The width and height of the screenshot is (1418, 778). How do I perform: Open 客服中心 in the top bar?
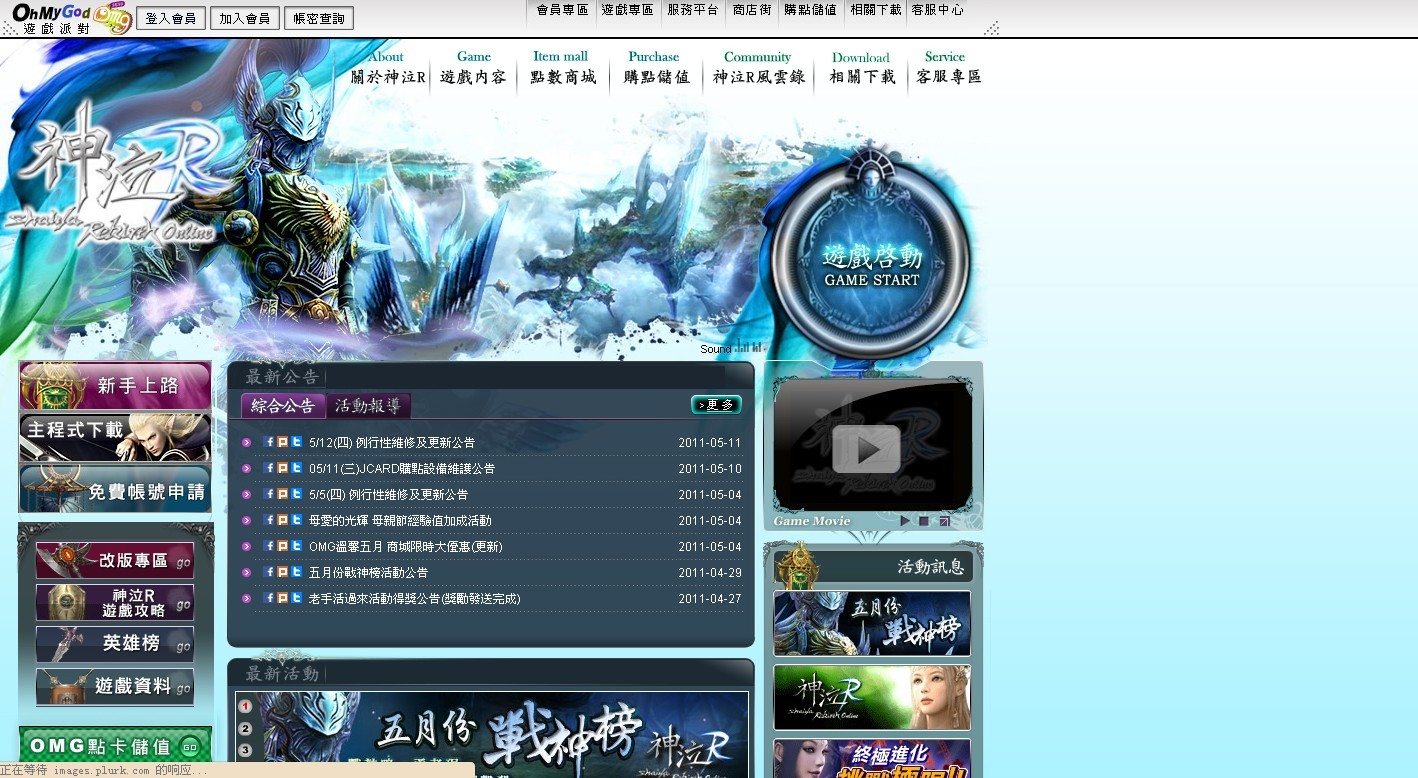pyautogui.click(x=937, y=10)
